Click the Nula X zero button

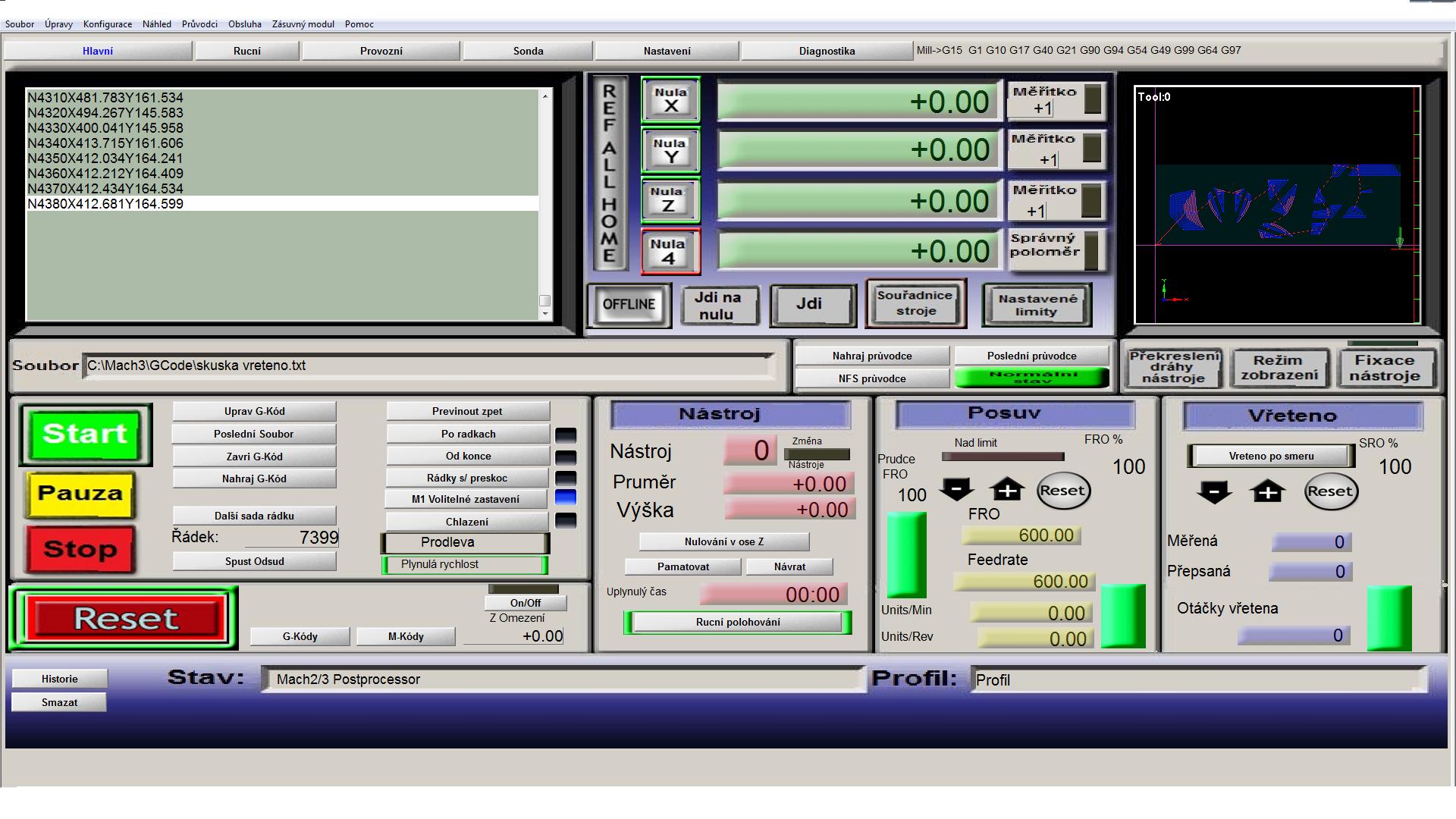tap(670, 99)
